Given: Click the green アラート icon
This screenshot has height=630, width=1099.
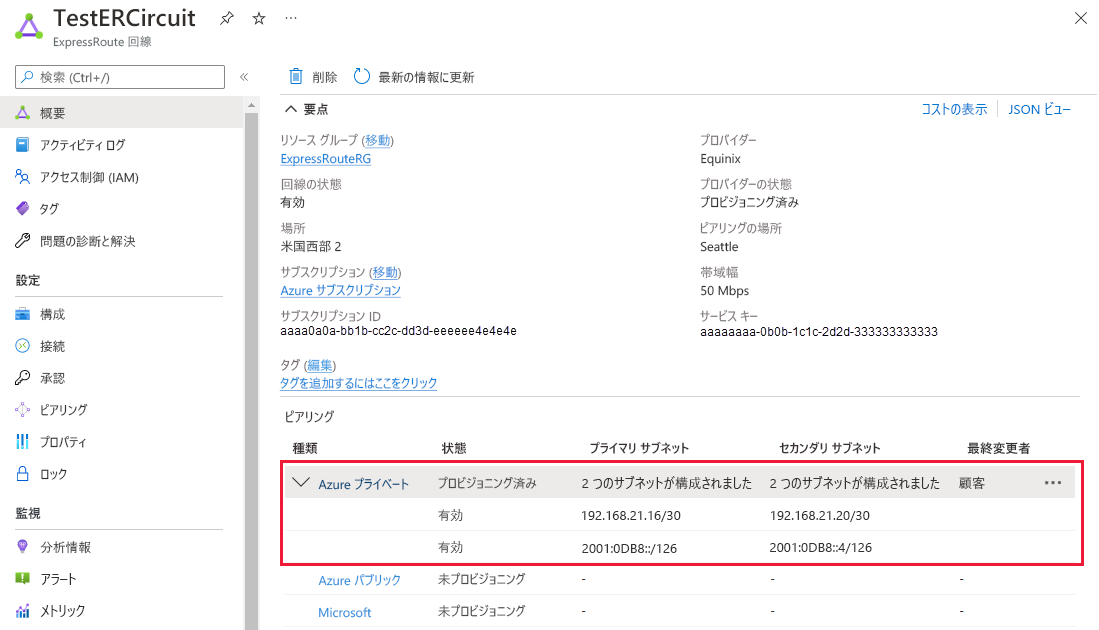Looking at the screenshot, I should 22,579.
